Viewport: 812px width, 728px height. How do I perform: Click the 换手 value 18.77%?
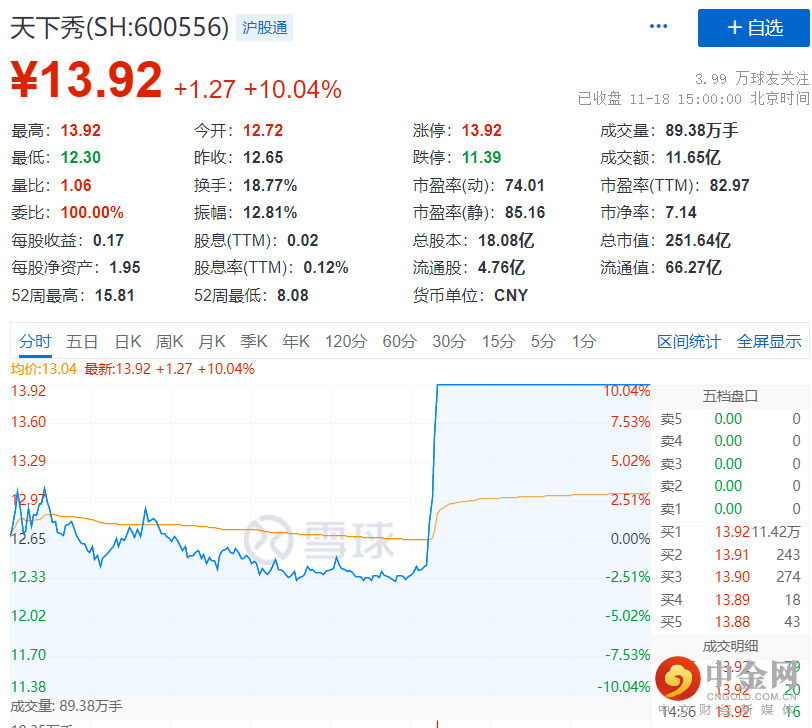(270, 185)
